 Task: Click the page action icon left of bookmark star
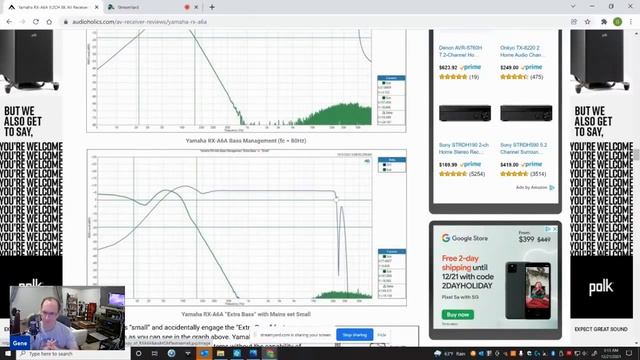574,22
